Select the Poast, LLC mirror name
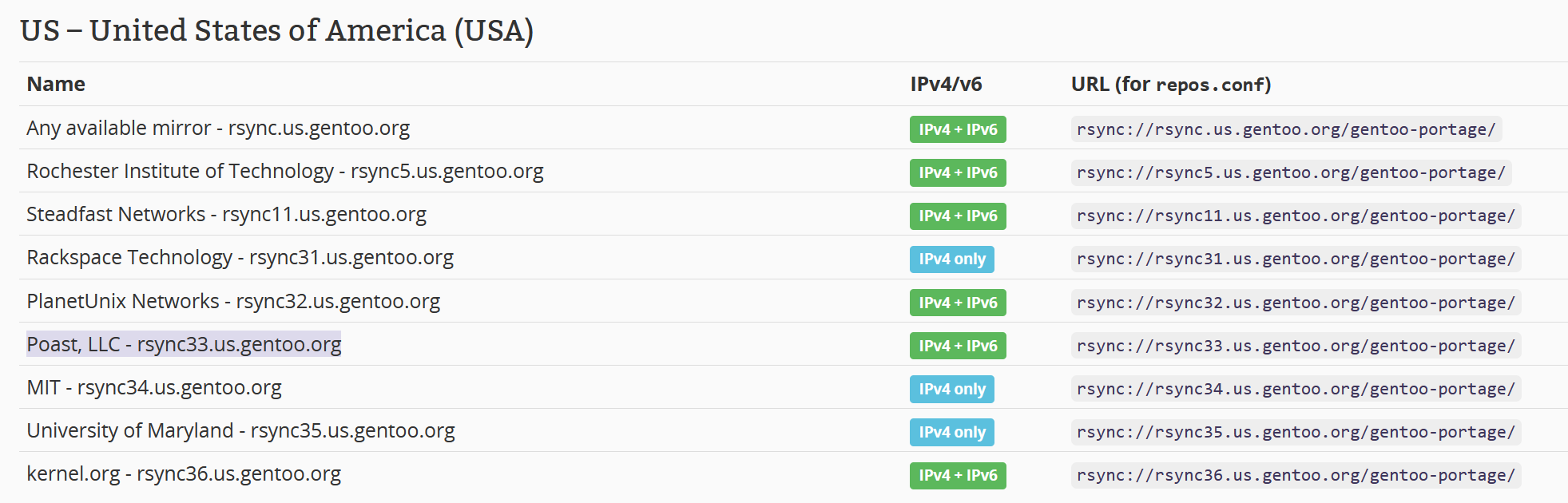This screenshot has width=1568, height=503. click(x=184, y=344)
